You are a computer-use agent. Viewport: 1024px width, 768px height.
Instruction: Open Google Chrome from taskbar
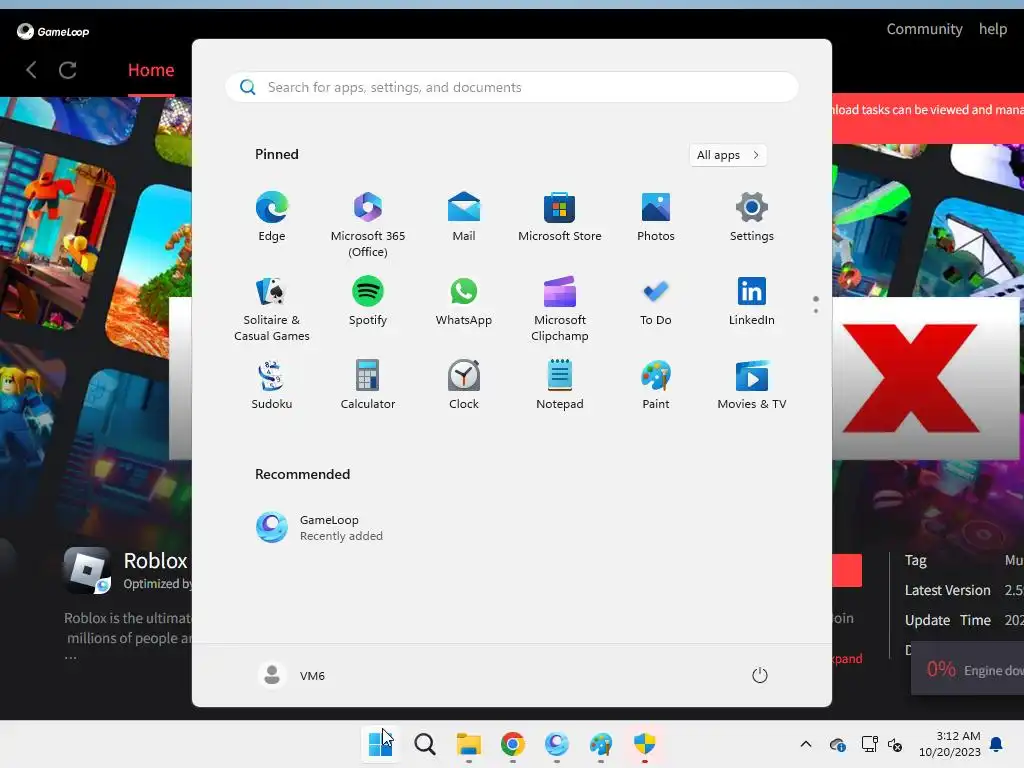point(513,744)
